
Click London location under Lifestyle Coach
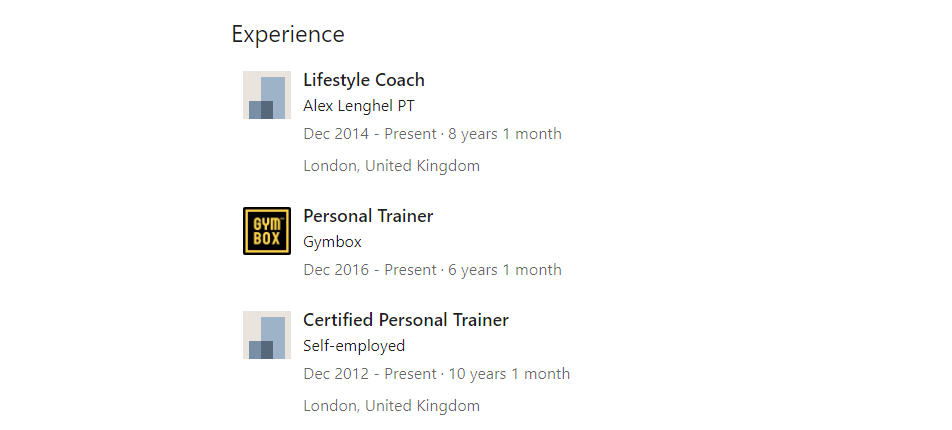tap(392, 166)
